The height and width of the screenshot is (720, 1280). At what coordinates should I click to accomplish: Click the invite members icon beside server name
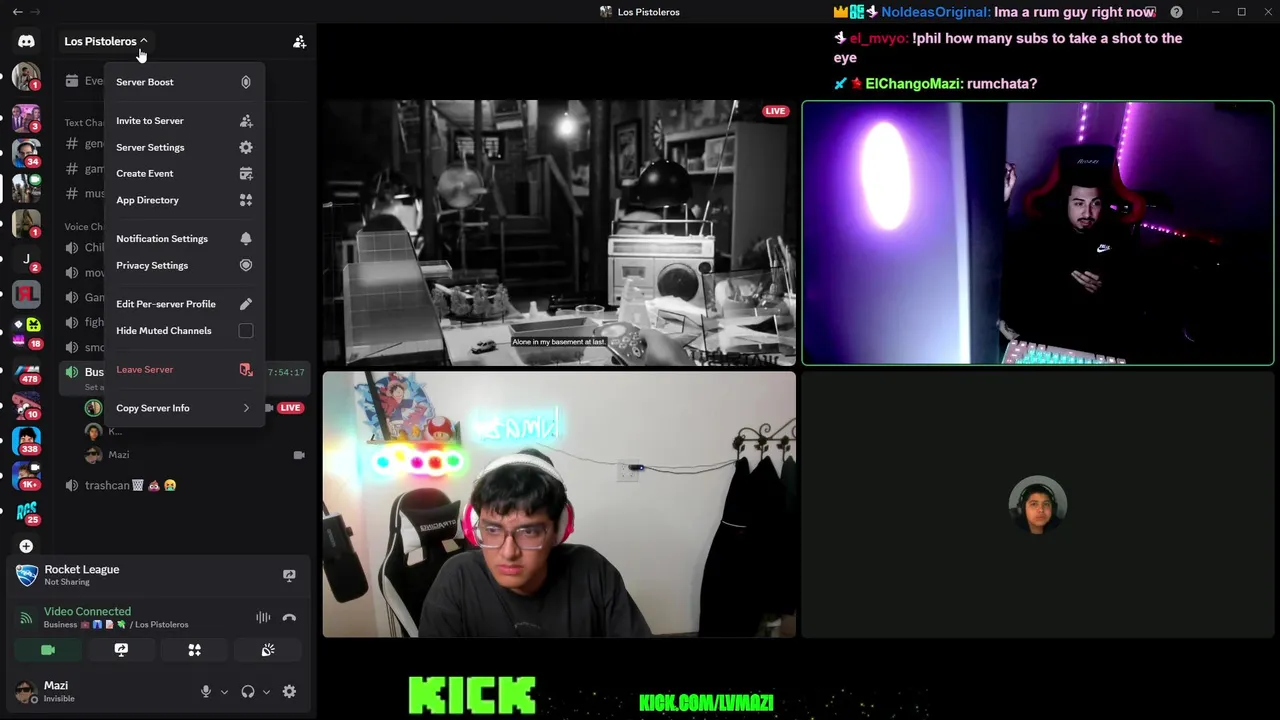(x=299, y=41)
